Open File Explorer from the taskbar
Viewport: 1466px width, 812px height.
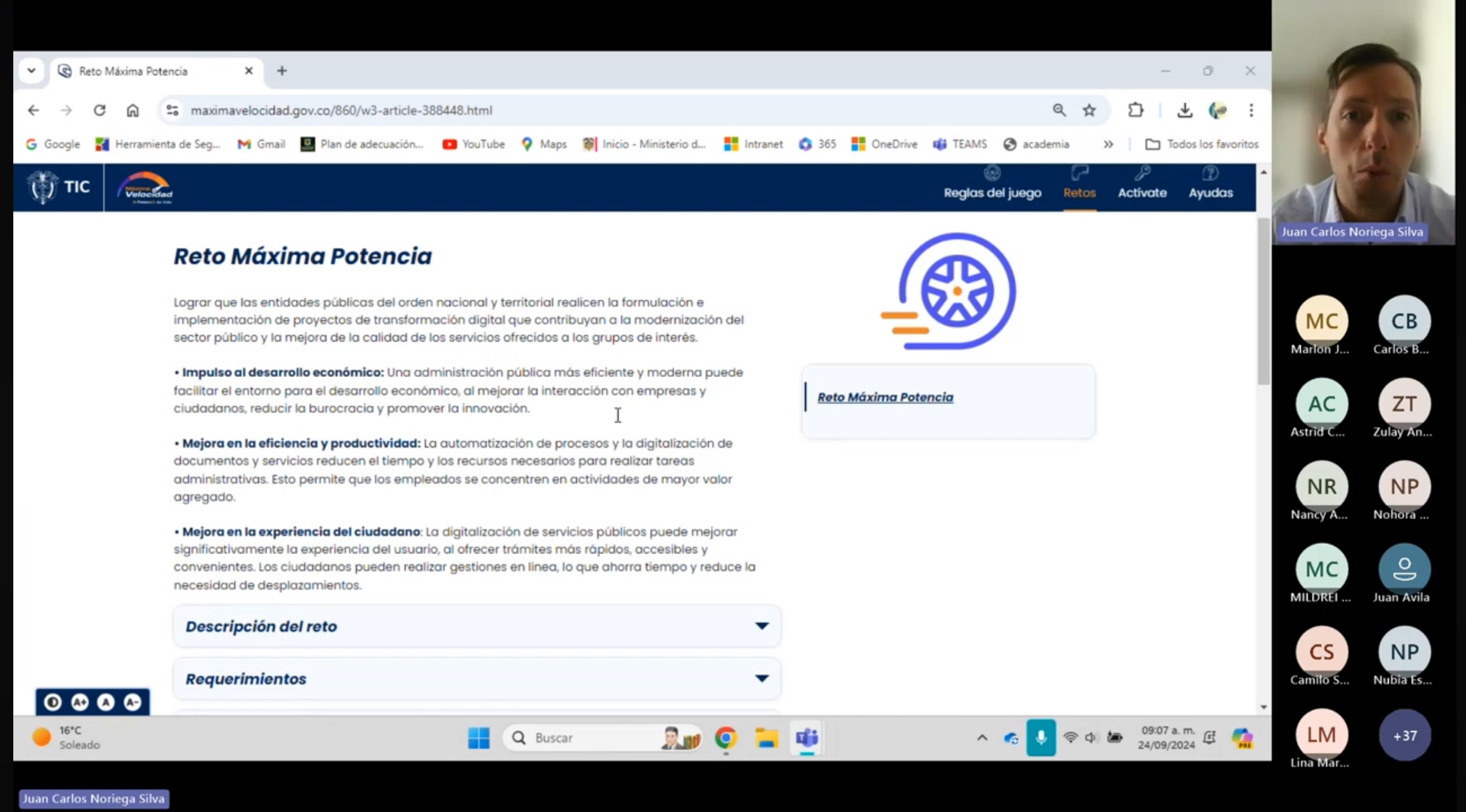[766, 737]
